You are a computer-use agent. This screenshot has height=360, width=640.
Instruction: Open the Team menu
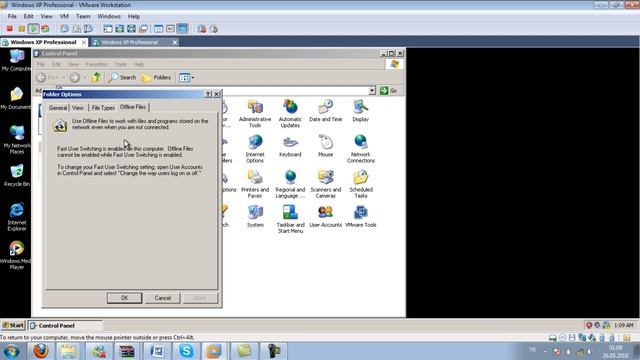click(x=83, y=16)
